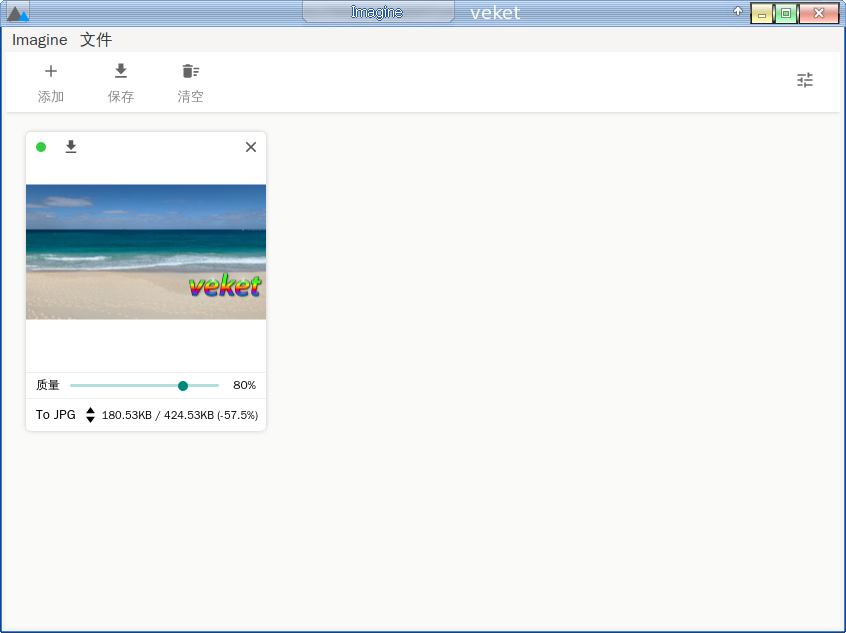The width and height of the screenshot is (846, 633).
Task: Click the 清空 clear-list toolbar icon
Action: click(190, 71)
